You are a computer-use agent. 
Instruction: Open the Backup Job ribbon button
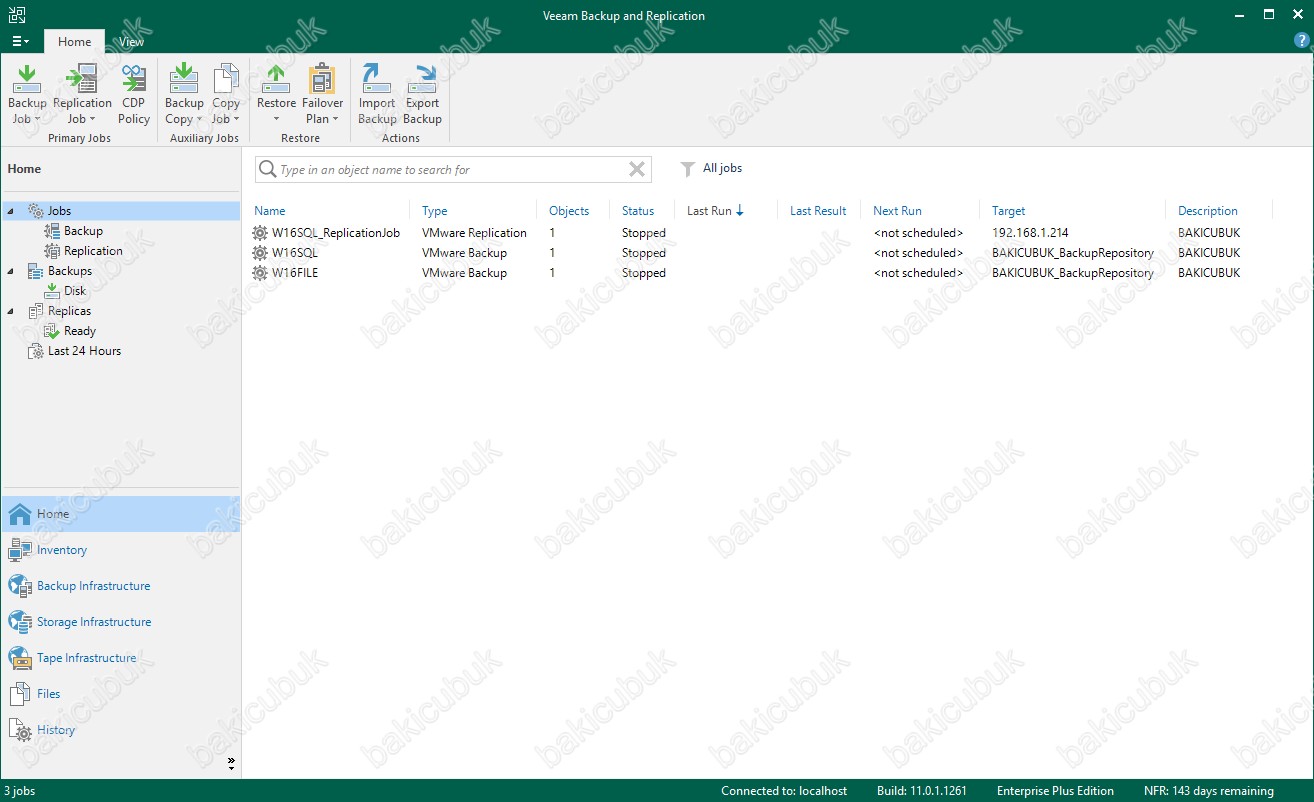tap(27, 95)
